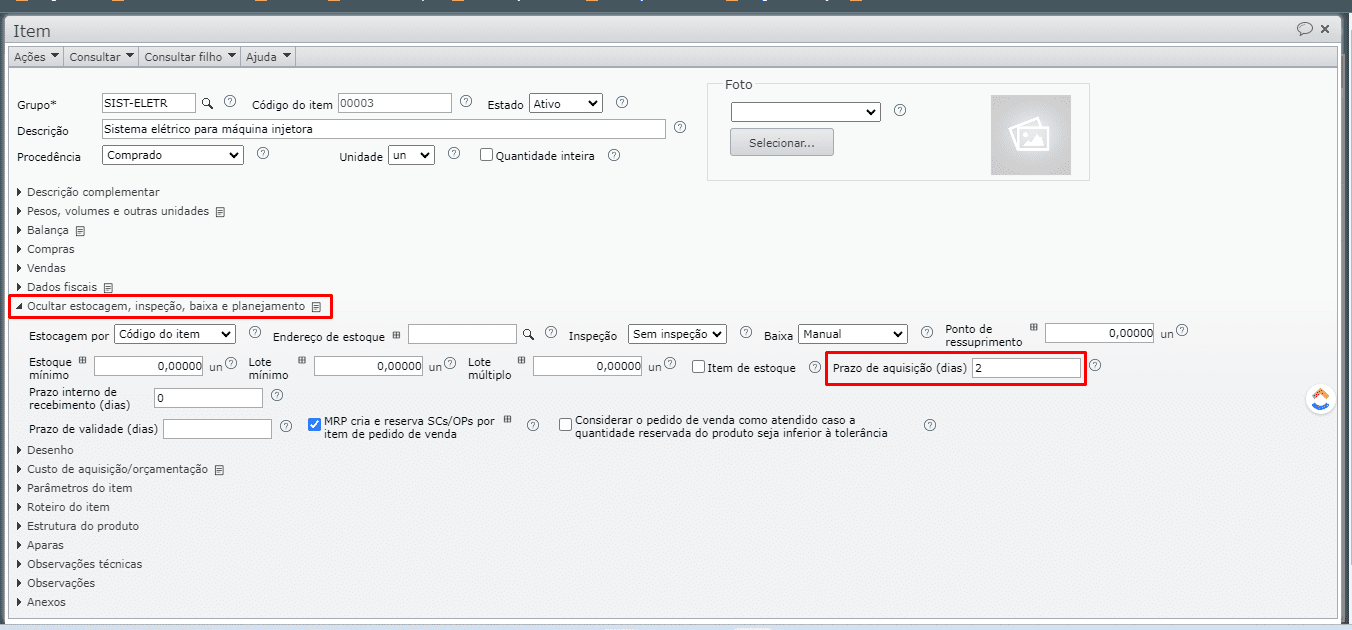Click help icon next to Quantidade inteira
1352x630 pixels.
[x=614, y=155]
